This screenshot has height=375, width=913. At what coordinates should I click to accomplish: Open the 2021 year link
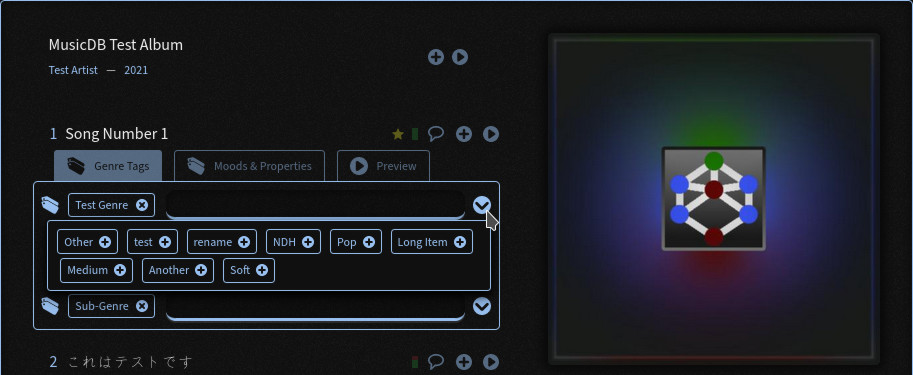tap(136, 70)
